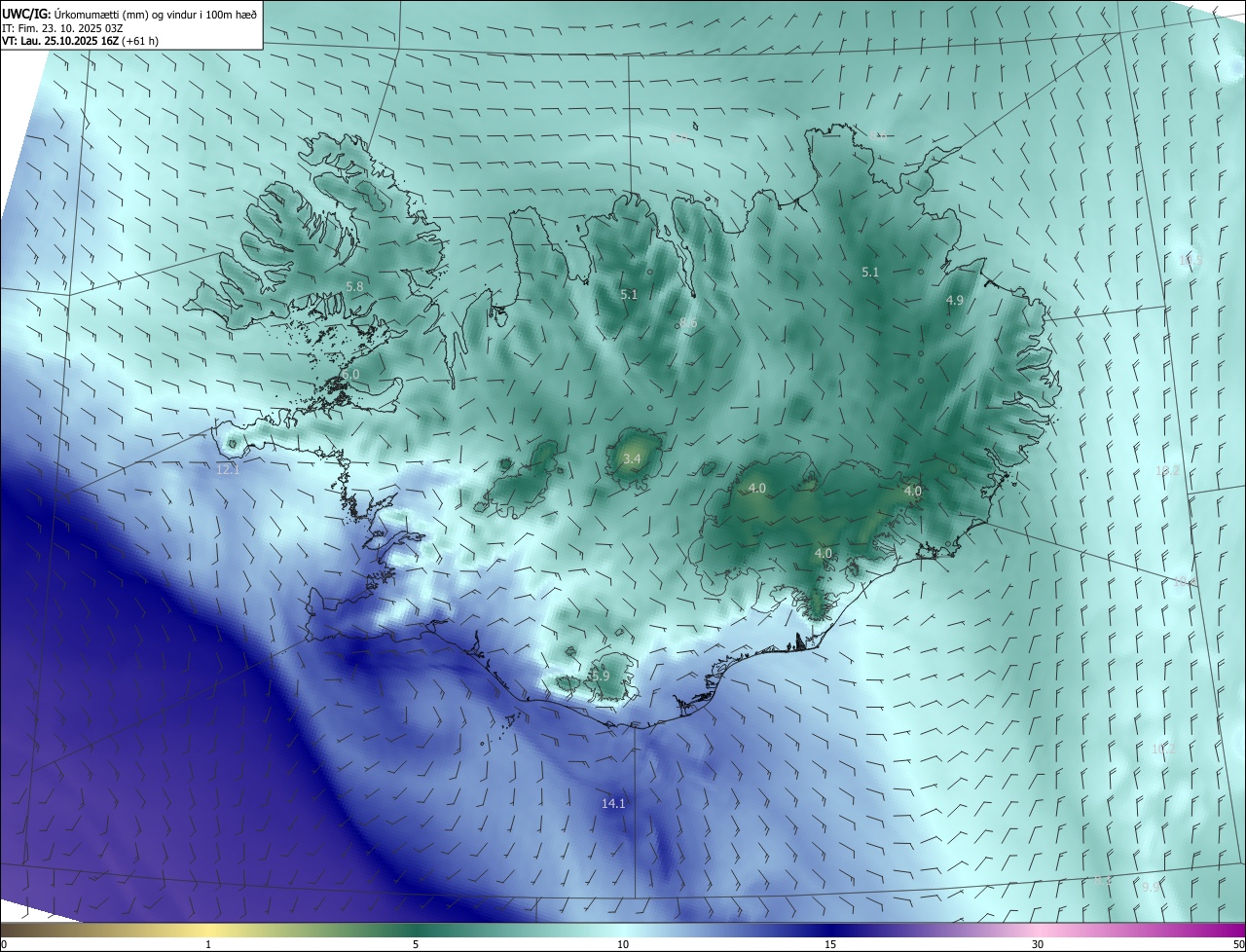
Task: Click the 3.4 value on the central glacier
Action: pyautogui.click(x=632, y=458)
